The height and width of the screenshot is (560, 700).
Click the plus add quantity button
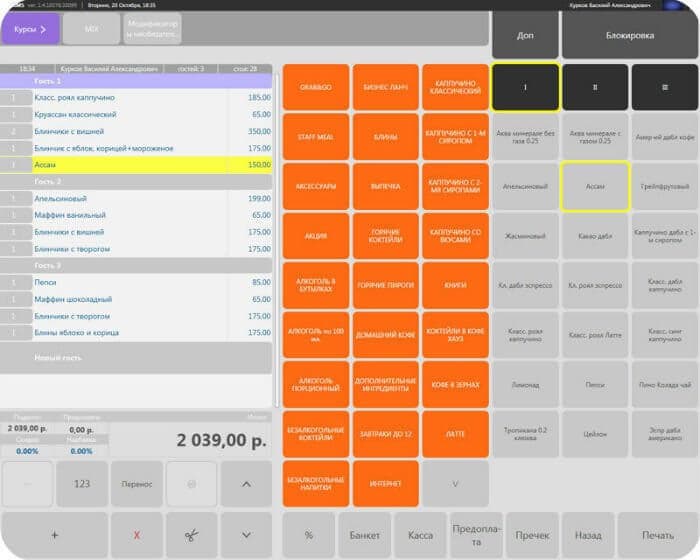54,535
